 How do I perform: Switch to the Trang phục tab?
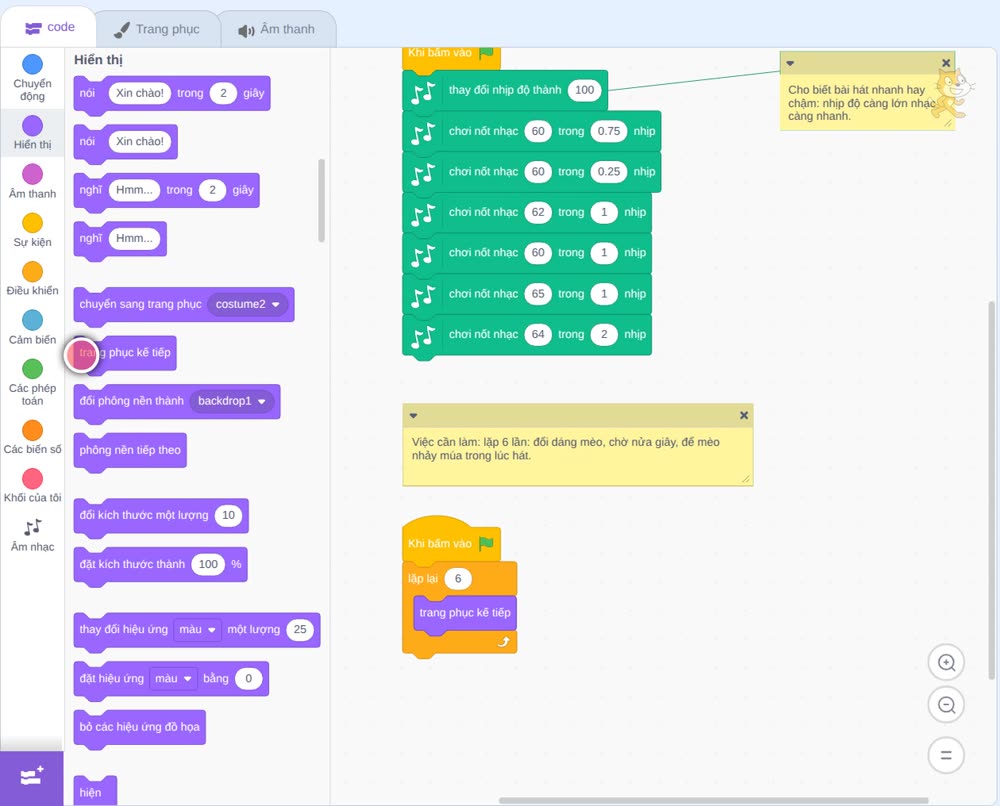click(x=157, y=29)
